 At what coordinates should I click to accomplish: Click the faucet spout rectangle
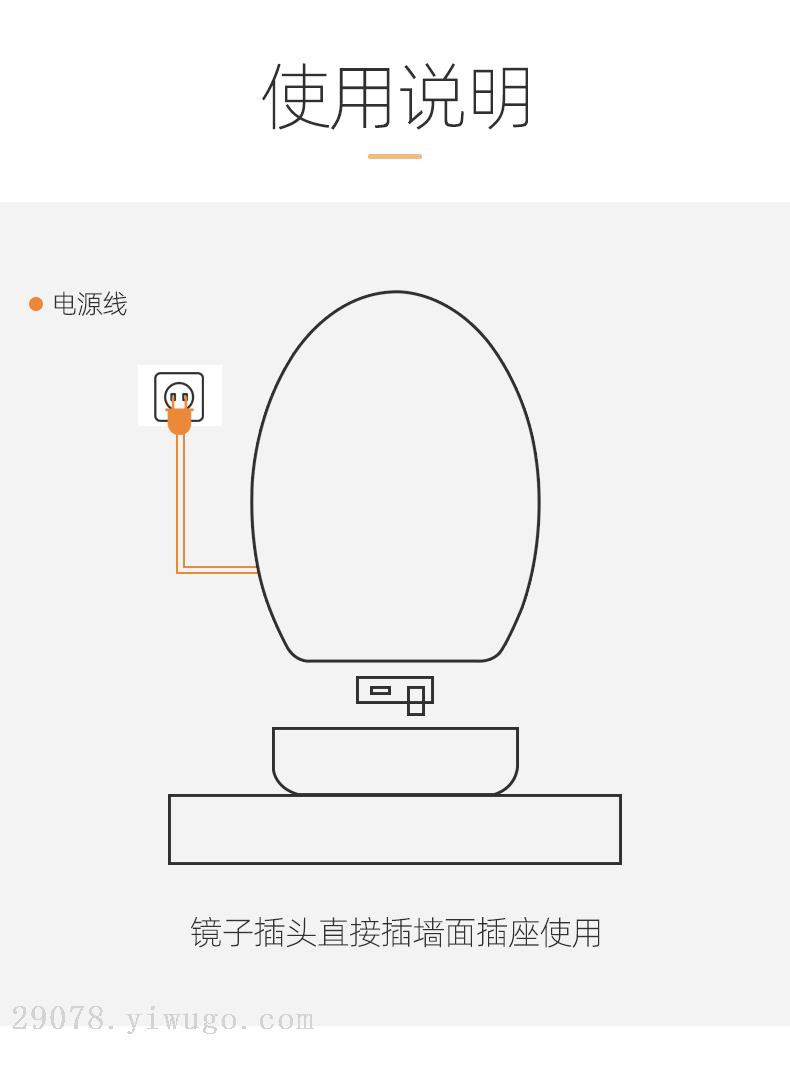coord(416,701)
